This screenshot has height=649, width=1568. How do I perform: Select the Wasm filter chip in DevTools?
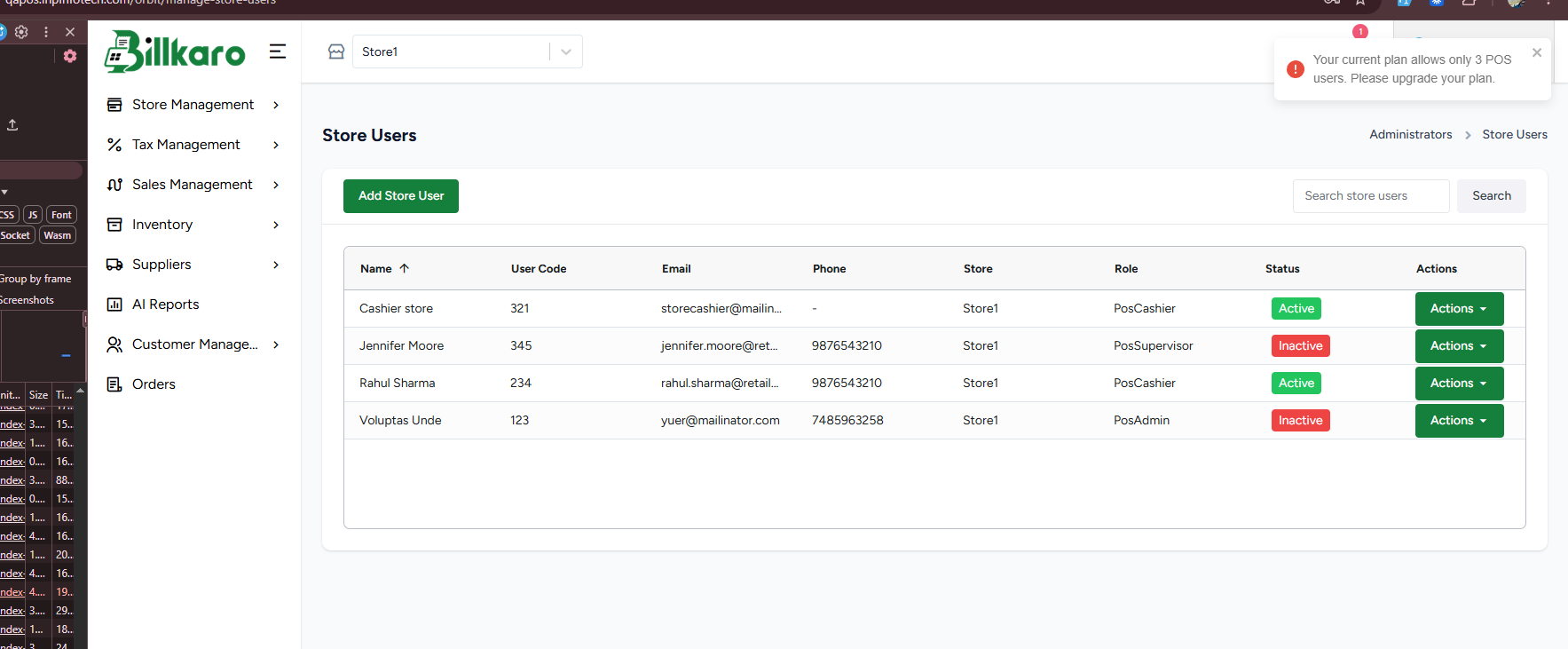click(57, 235)
